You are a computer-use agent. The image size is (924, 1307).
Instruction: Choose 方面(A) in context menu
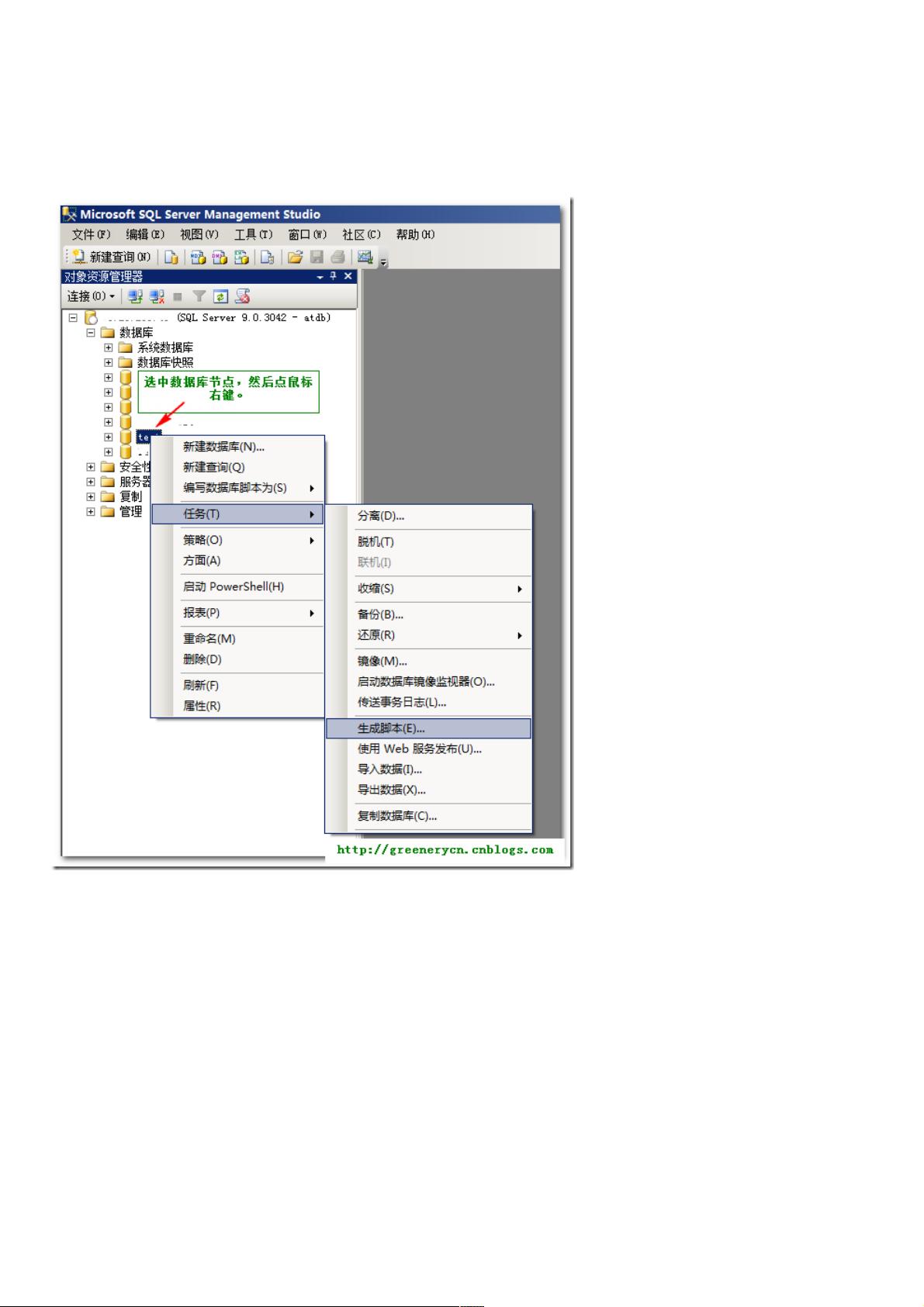(237, 561)
